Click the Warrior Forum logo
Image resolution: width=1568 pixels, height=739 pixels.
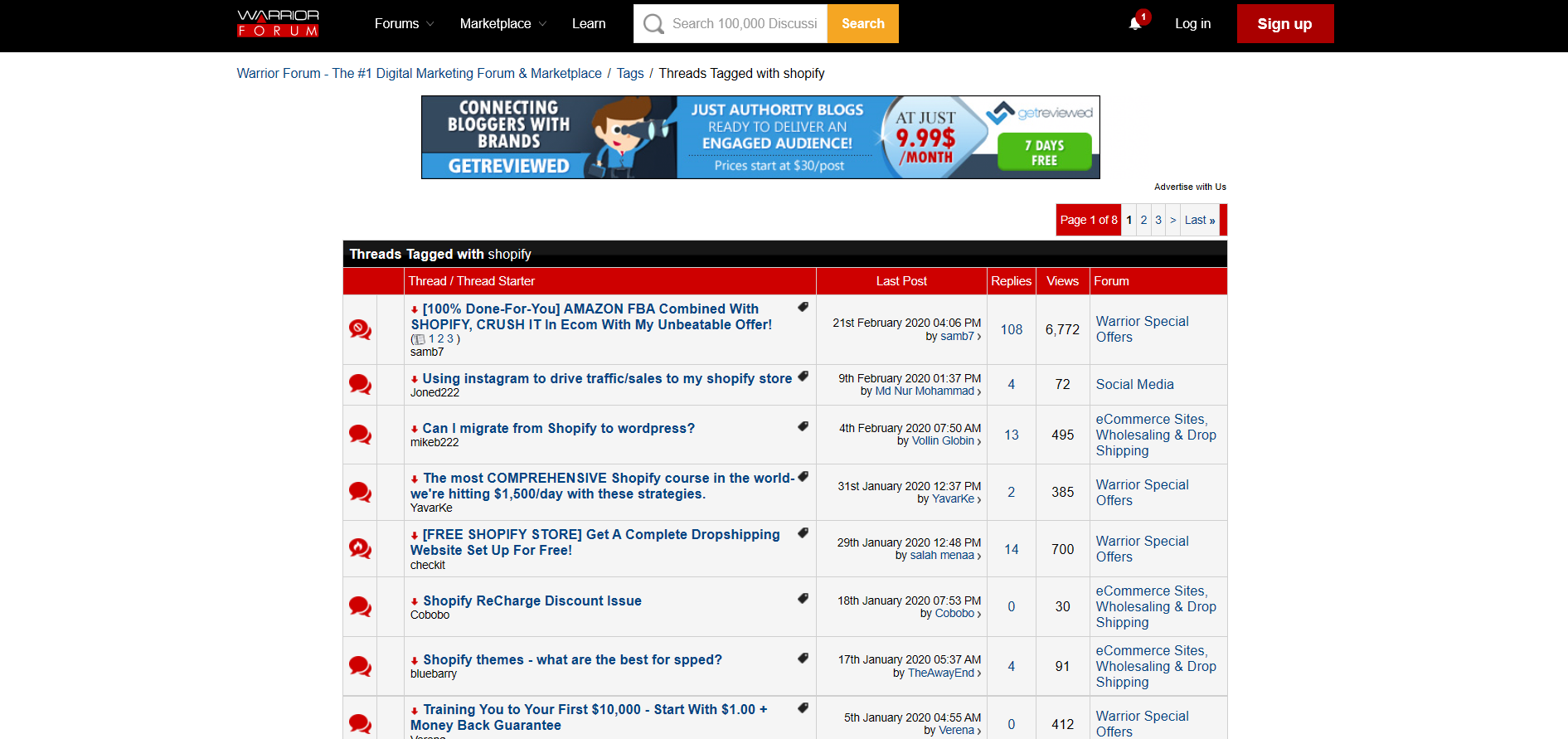coord(278,23)
